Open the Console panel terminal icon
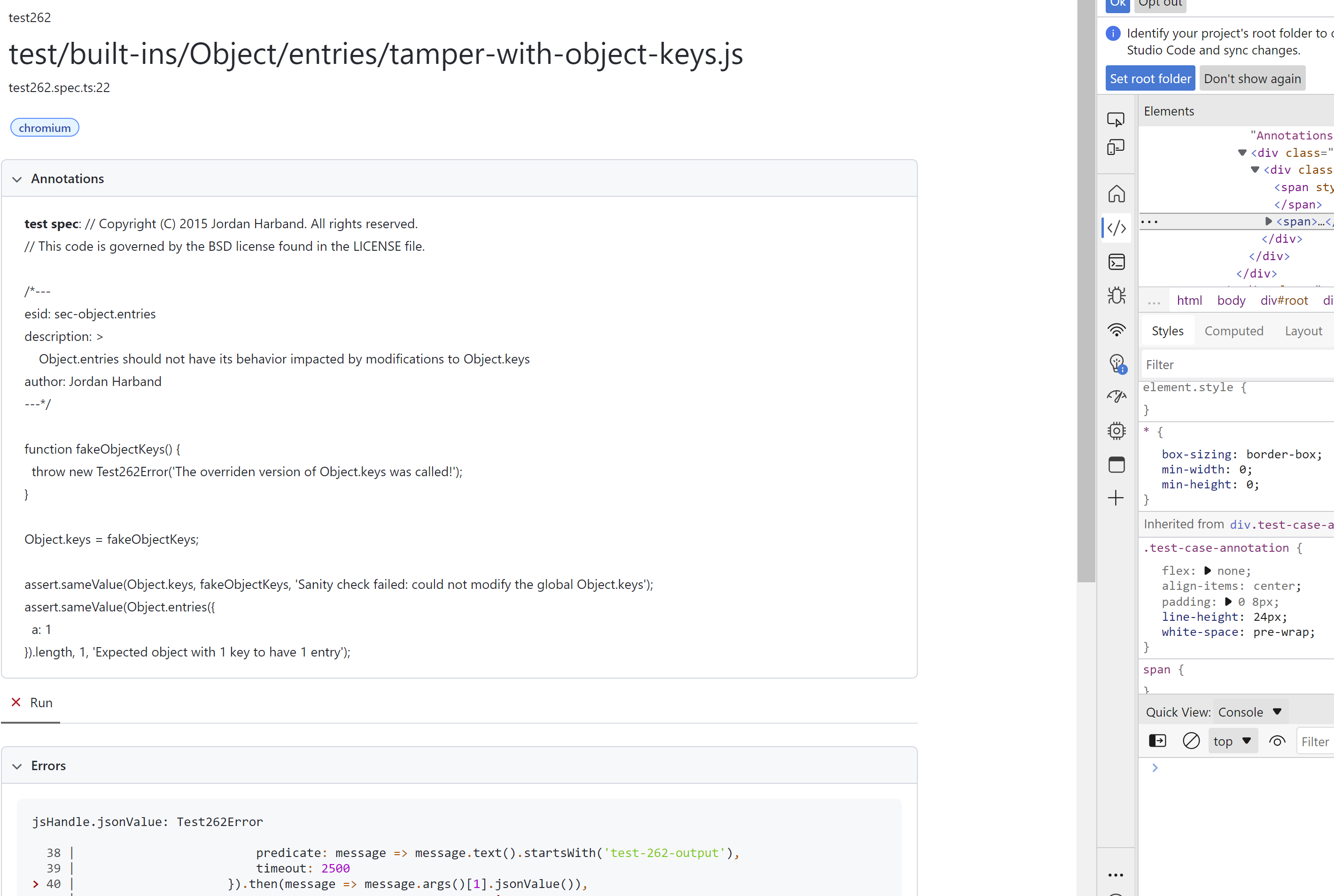The height and width of the screenshot is (896, 1334). pos(1116,262)
